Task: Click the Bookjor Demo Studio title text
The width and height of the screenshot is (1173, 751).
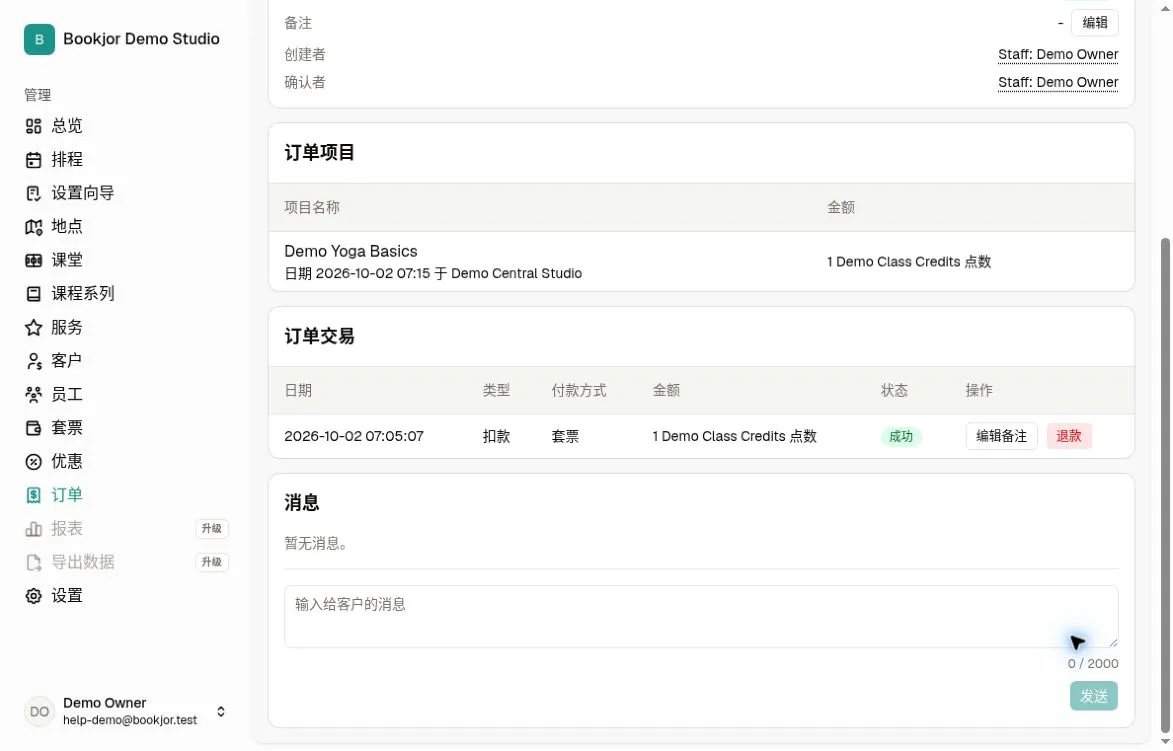Action: 141,39
